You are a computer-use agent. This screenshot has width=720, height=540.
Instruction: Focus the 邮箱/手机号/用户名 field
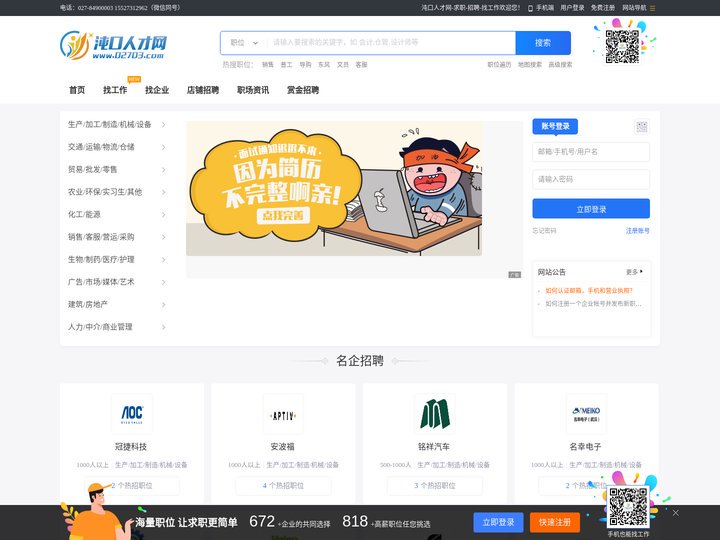click(591, 152)
